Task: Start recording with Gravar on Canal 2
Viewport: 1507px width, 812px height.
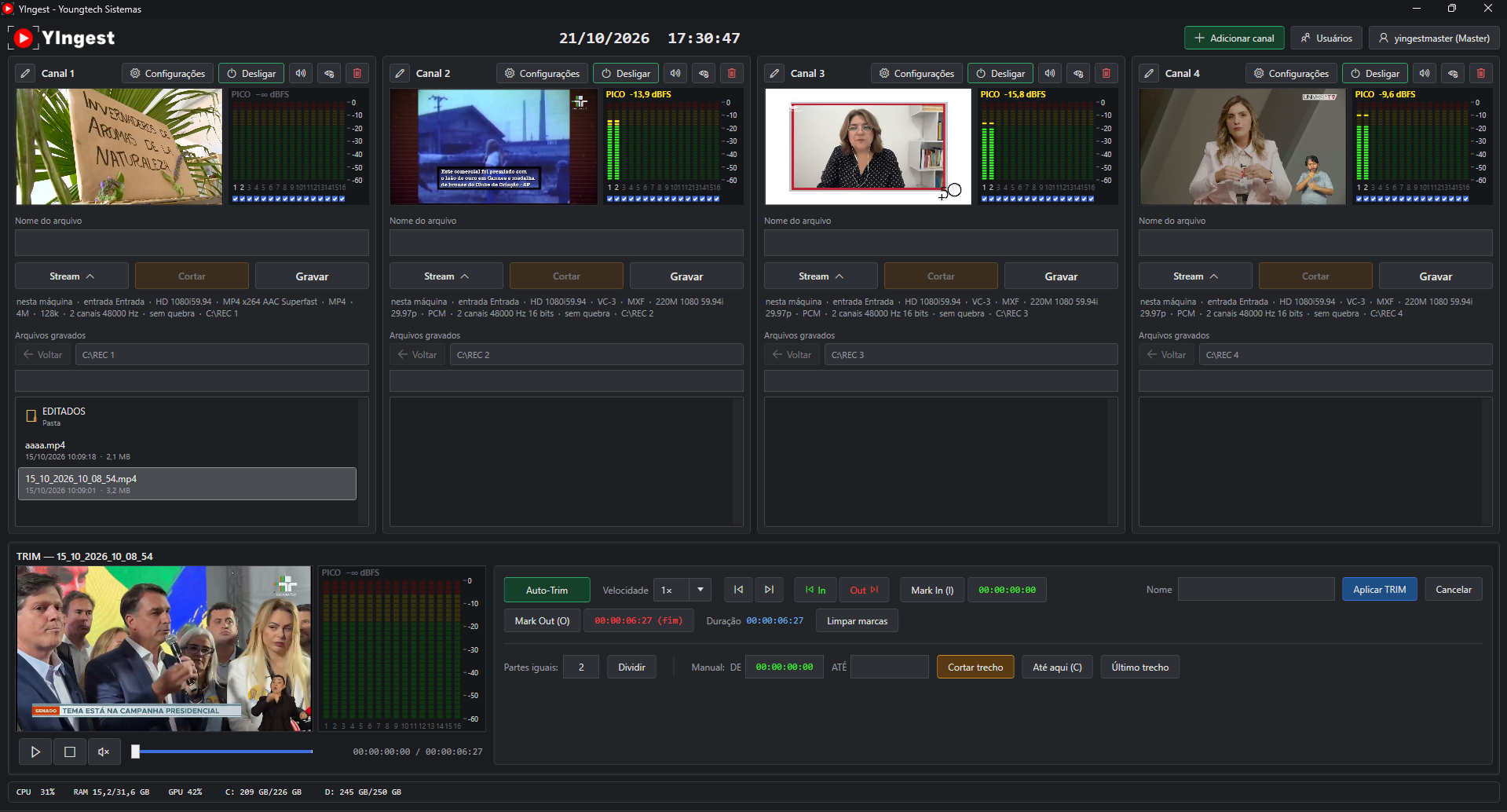Action: coord(686,276)
